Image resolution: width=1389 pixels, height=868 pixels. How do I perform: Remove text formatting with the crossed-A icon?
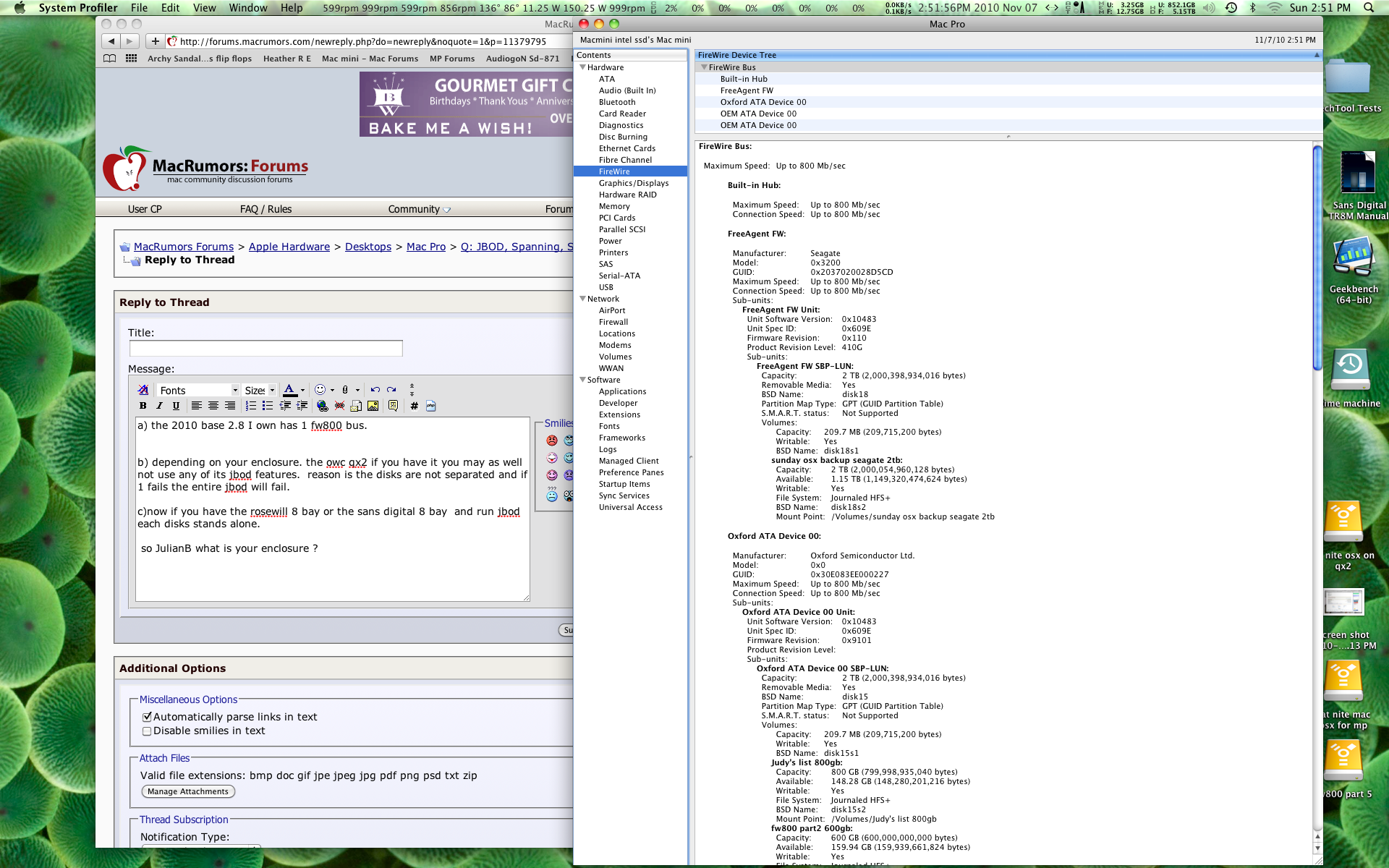(143, 390)
